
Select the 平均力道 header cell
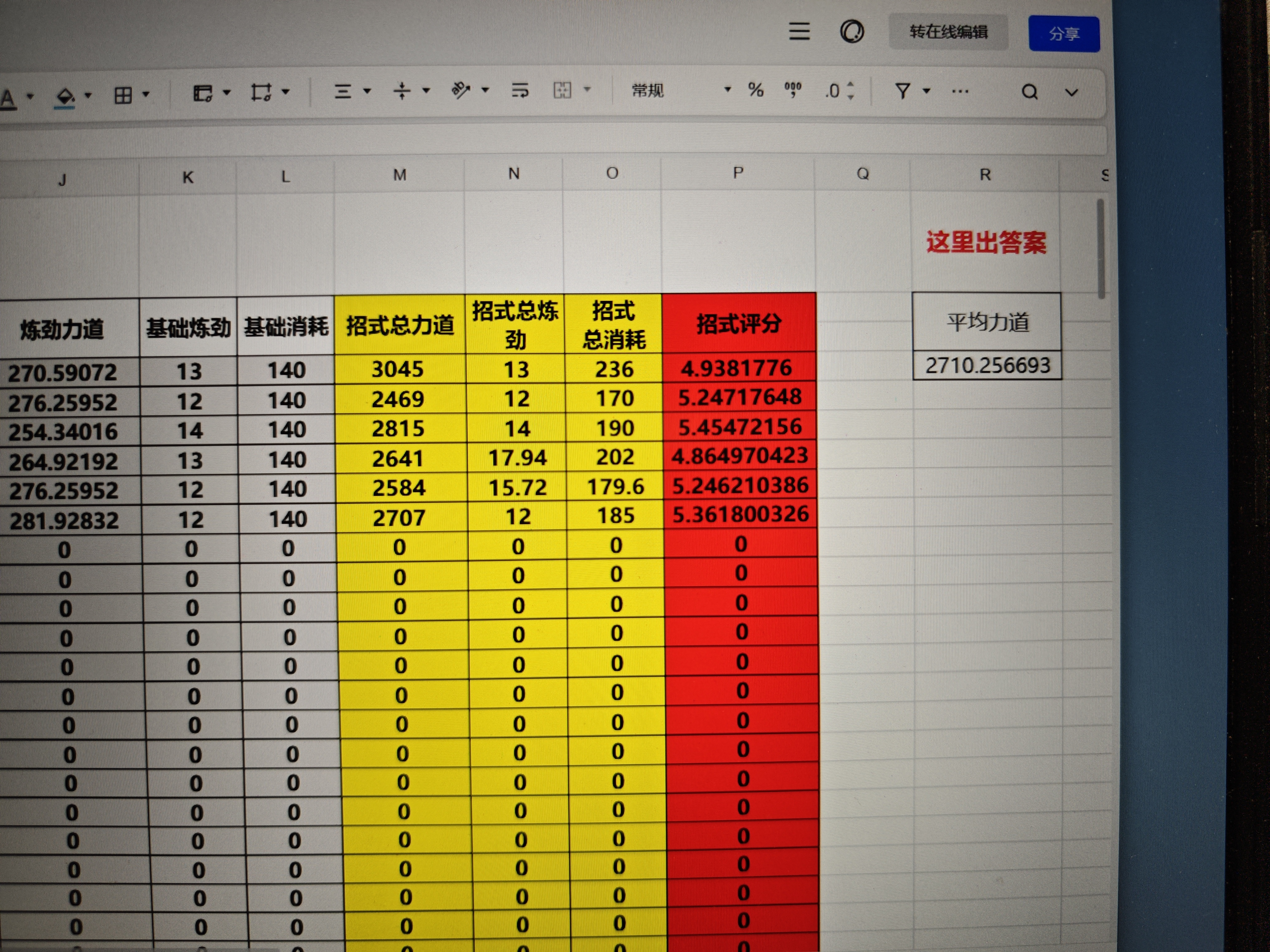tap(987, 322)
